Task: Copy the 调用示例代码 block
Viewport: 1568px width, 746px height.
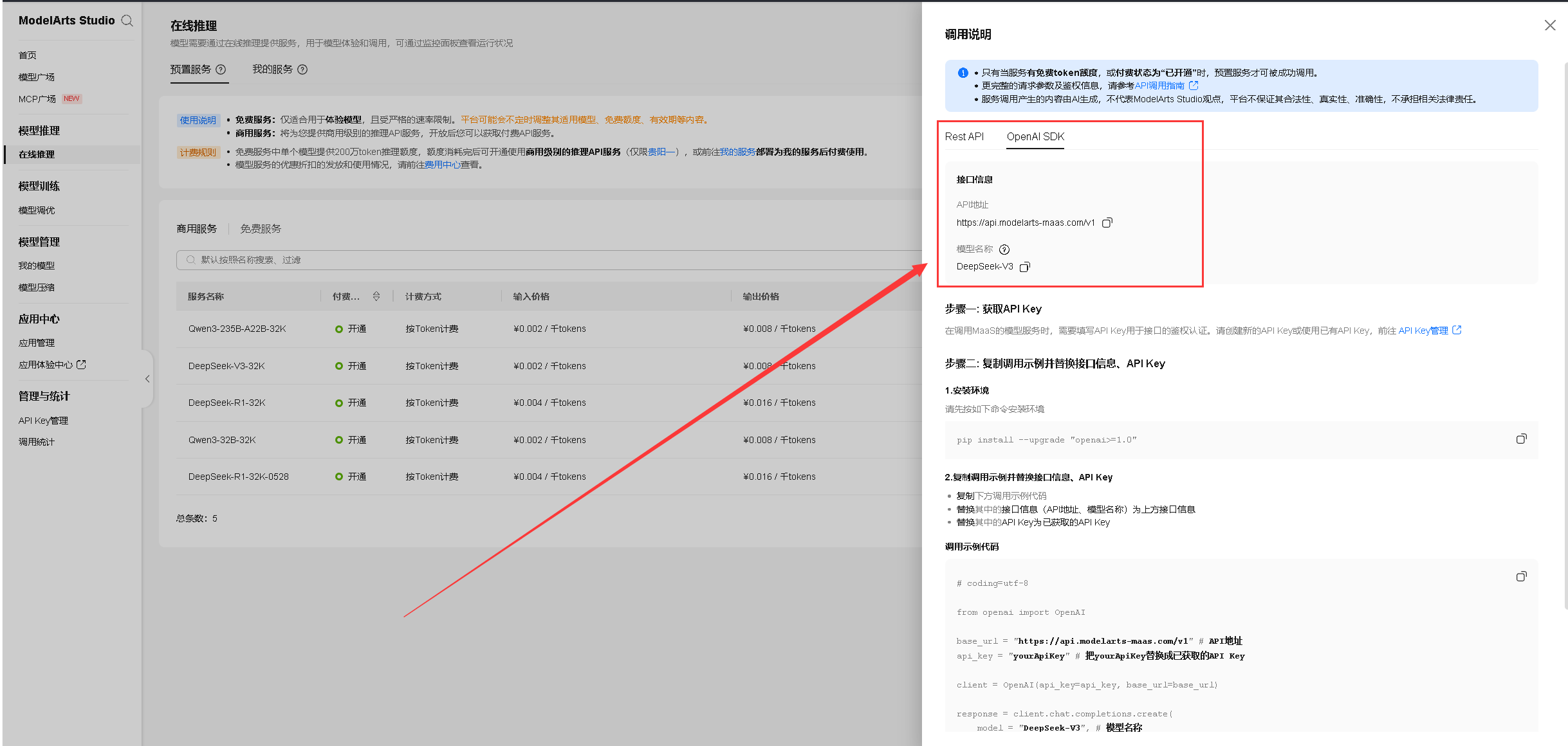Action: (1521, 577)
